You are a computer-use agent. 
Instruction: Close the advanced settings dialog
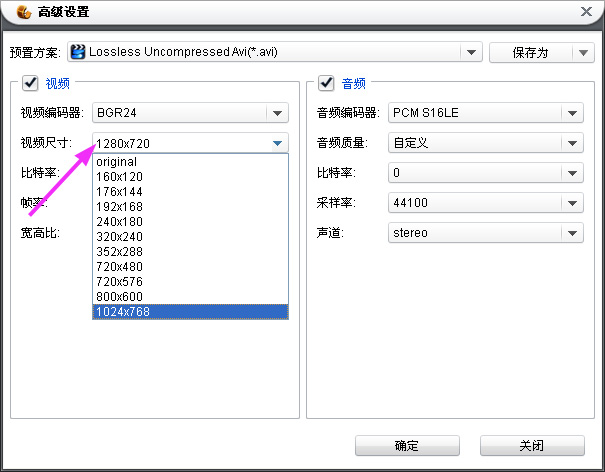pyautogui.click(x=586, y=12)
